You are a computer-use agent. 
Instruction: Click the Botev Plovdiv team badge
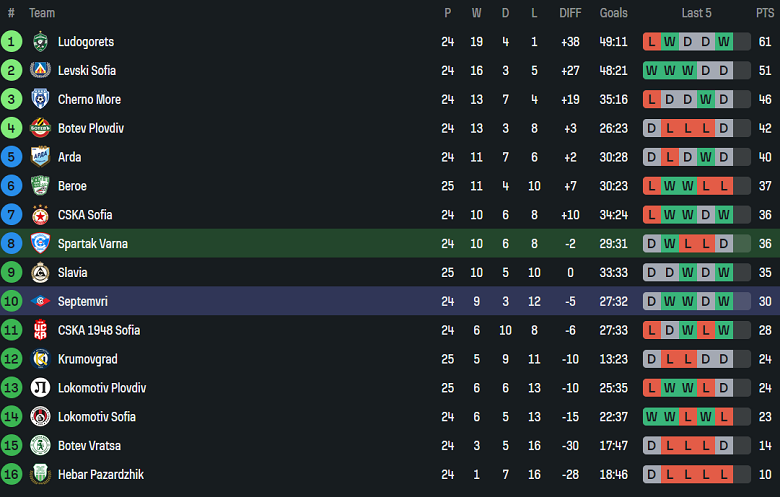coord(40,128)
